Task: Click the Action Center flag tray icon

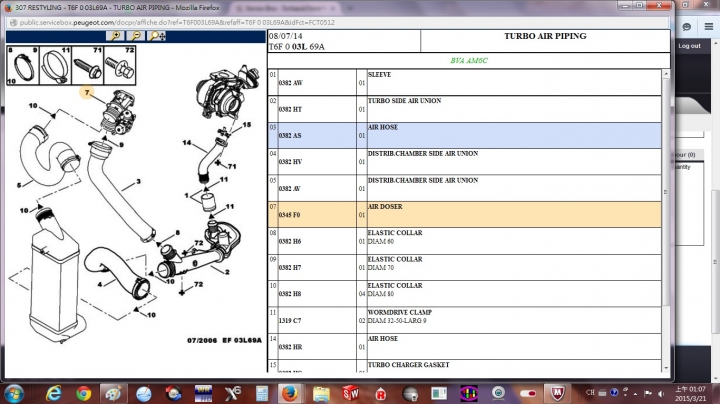Action: [648, 393]
